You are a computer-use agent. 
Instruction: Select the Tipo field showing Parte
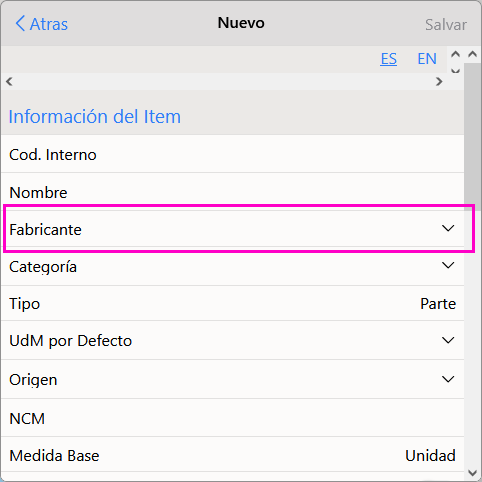pyautogui.click(x=233, y=303)
